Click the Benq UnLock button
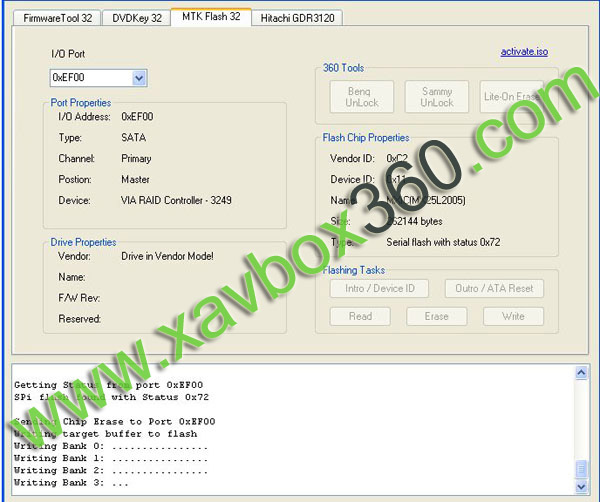The width and height of the screenshot is (600, 502). (x=362, y=97)
